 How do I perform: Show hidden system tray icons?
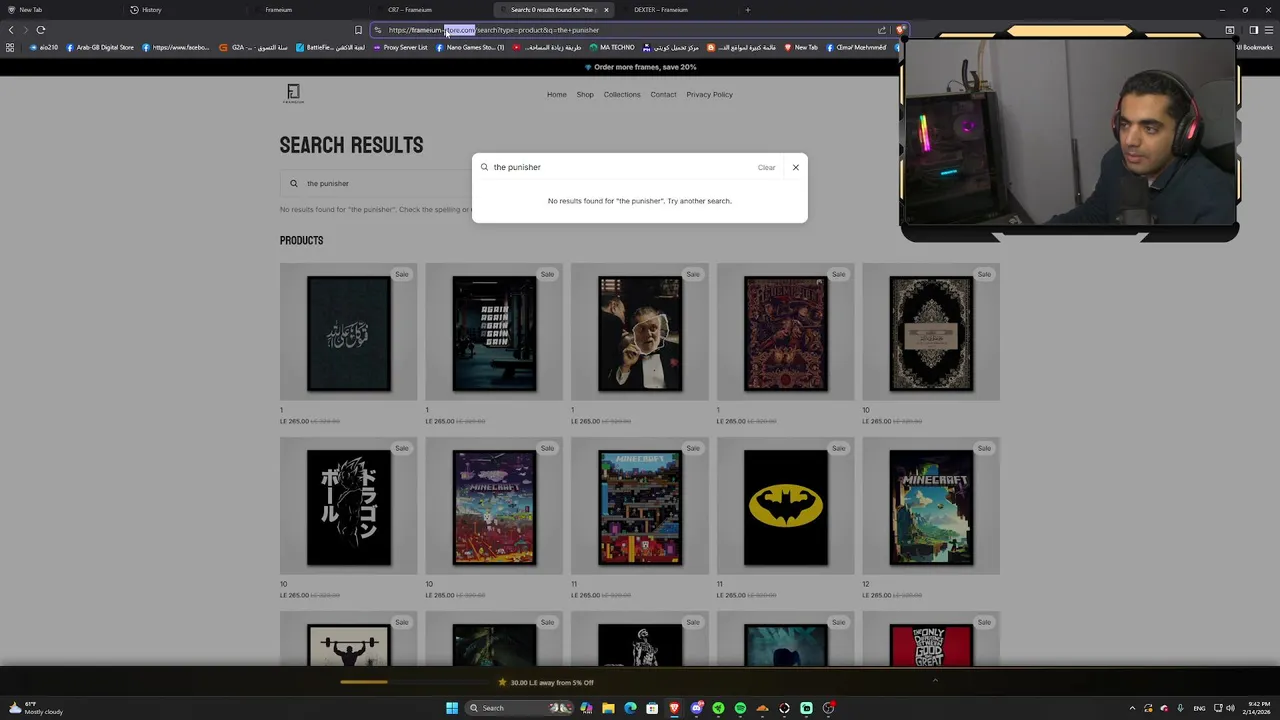point(1132,708)
